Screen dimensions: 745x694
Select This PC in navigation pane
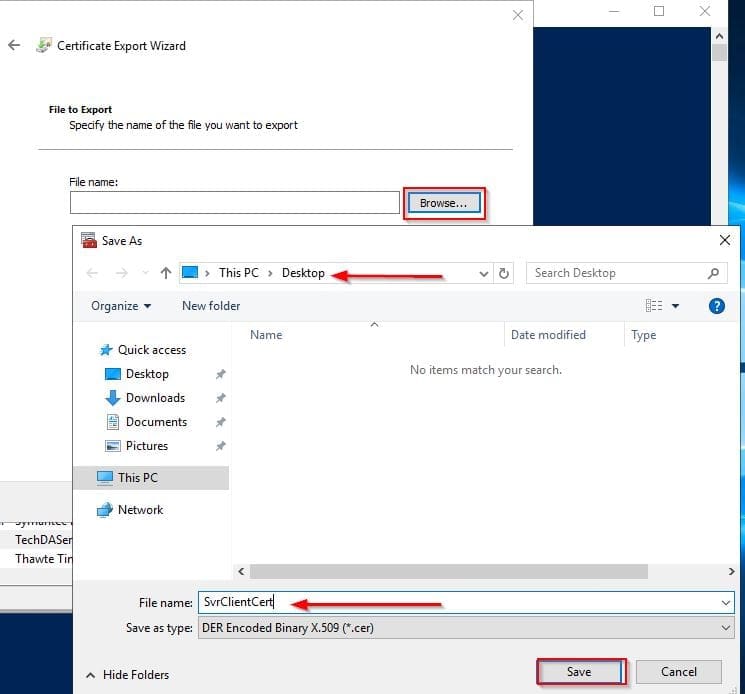click(138, 478)
